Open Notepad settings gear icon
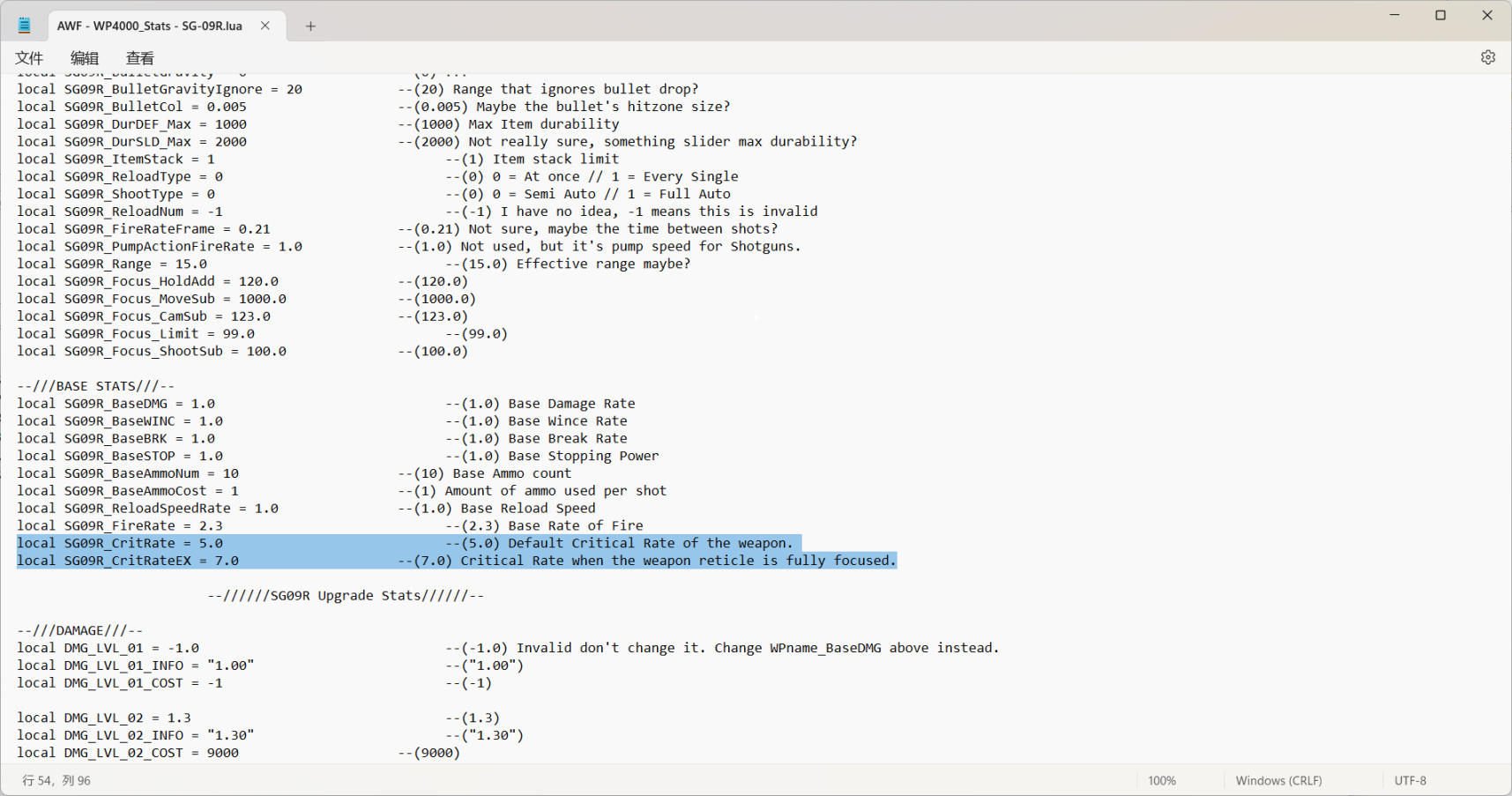Viewport: 1512px width, 796px height. [1487, 57]
